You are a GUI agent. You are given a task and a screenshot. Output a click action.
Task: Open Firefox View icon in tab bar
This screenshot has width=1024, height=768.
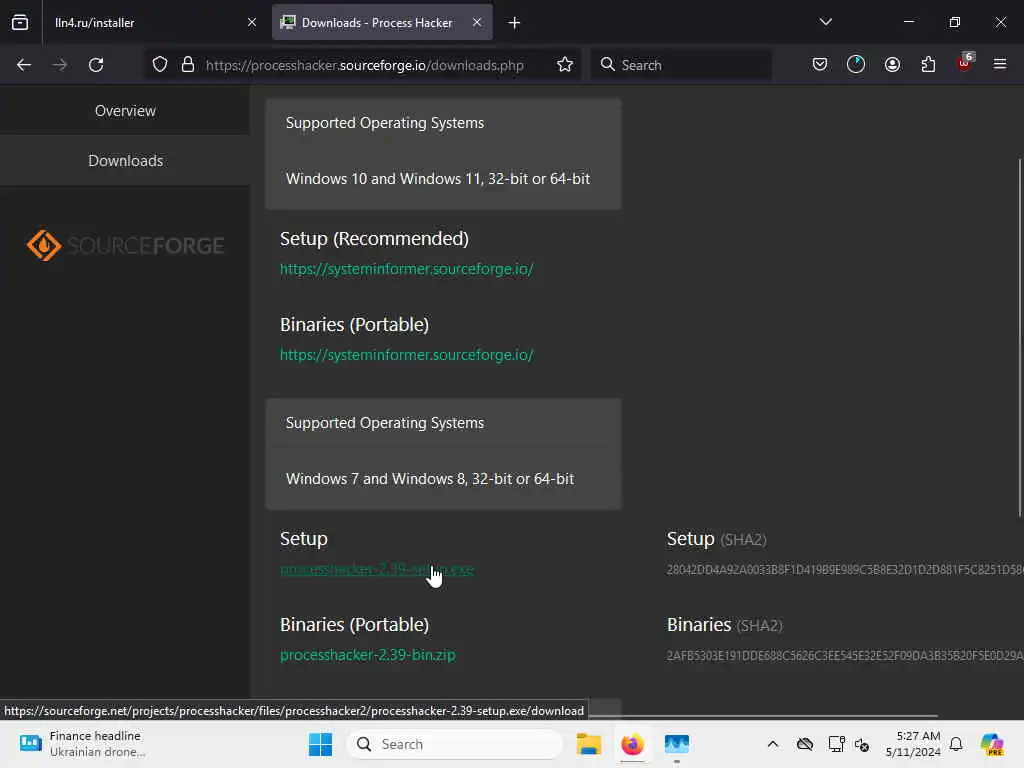(x=20, y=22)
